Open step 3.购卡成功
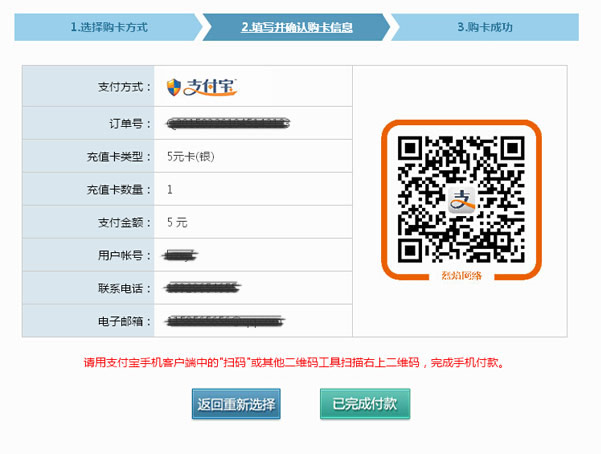Viewport: 601px width, 454px height. click(x=485, y=27)
